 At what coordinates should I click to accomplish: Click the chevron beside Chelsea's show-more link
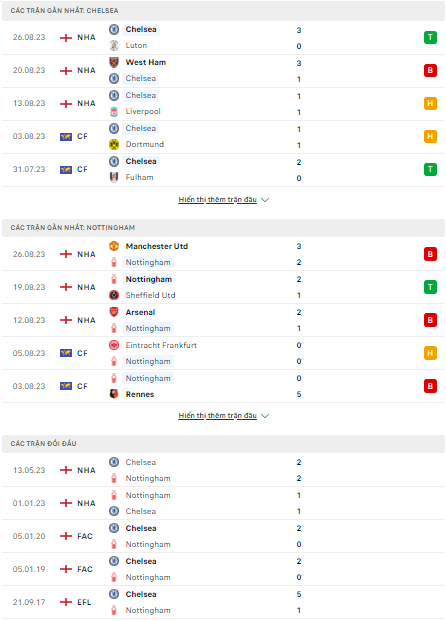coord(265,200)
